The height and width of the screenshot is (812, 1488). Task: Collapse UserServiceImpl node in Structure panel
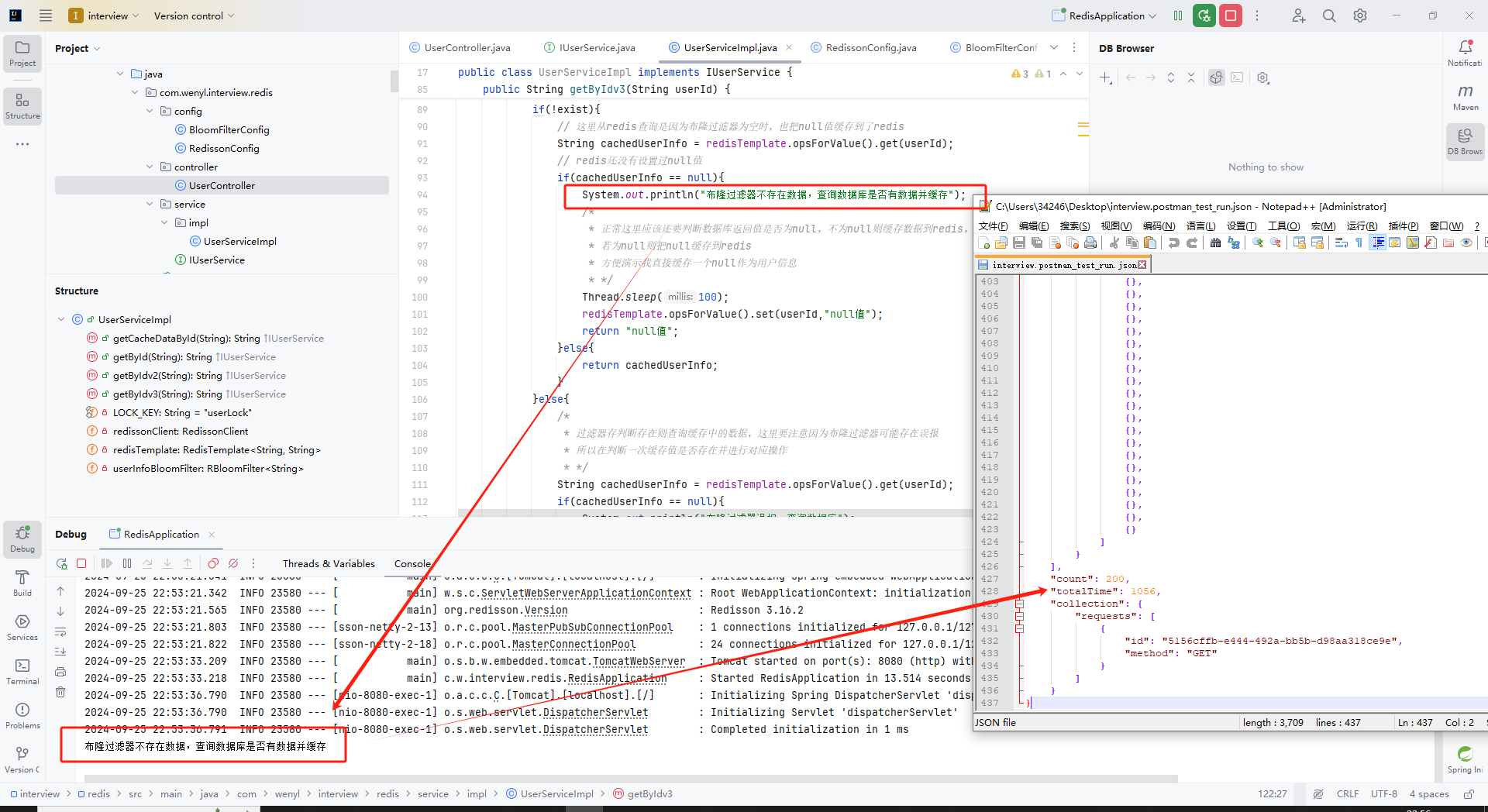[x=61, y=319]
